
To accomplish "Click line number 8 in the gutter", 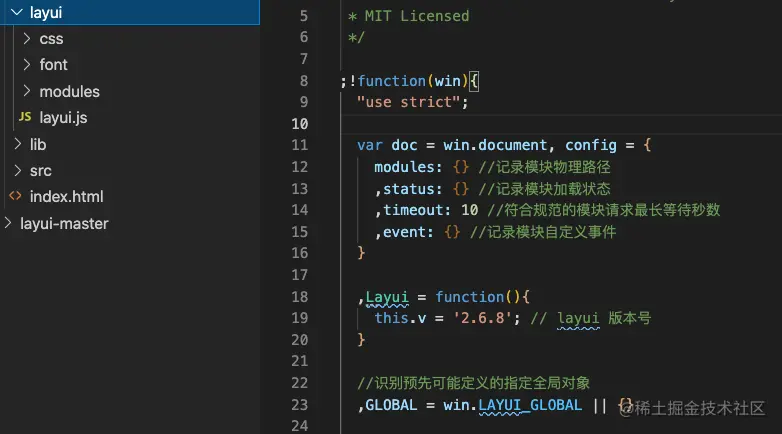I will 304,81.
